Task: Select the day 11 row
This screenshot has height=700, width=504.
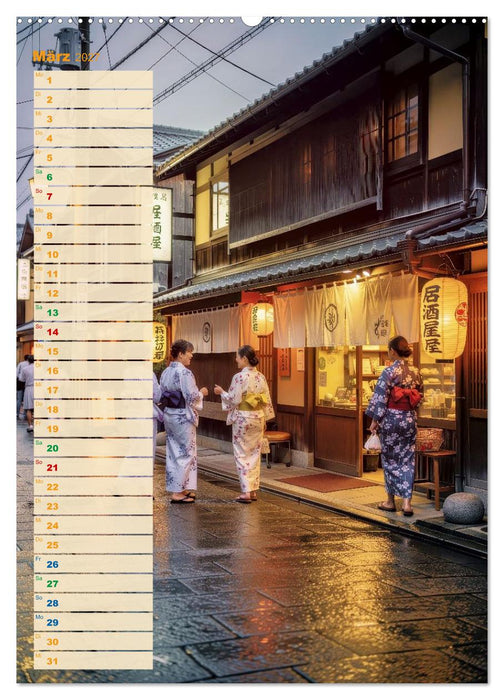Action: pos(93,274)
